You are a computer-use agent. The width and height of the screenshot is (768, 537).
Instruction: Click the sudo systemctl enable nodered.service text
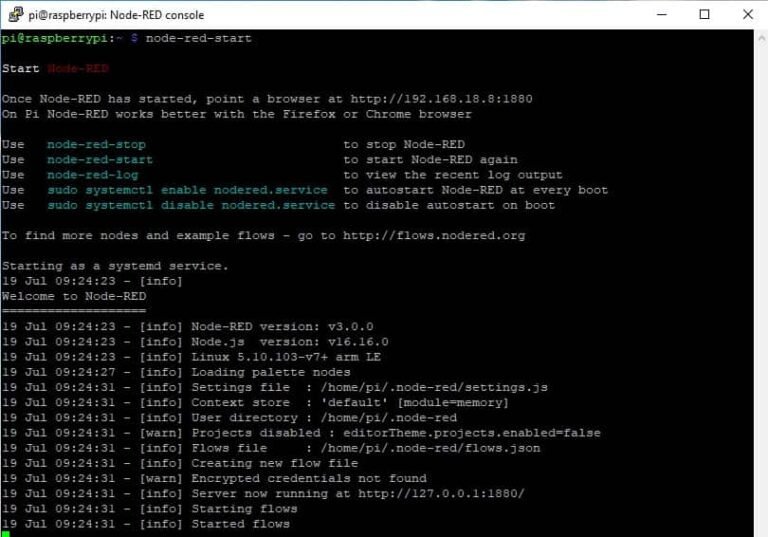tap(187, 190)
